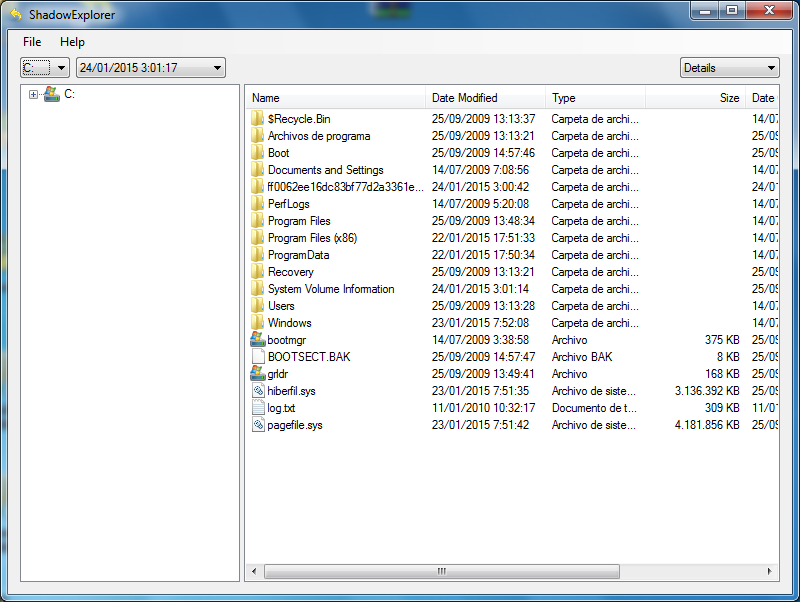
Task: Click the Users folder icon
Action: click(257, 306)
